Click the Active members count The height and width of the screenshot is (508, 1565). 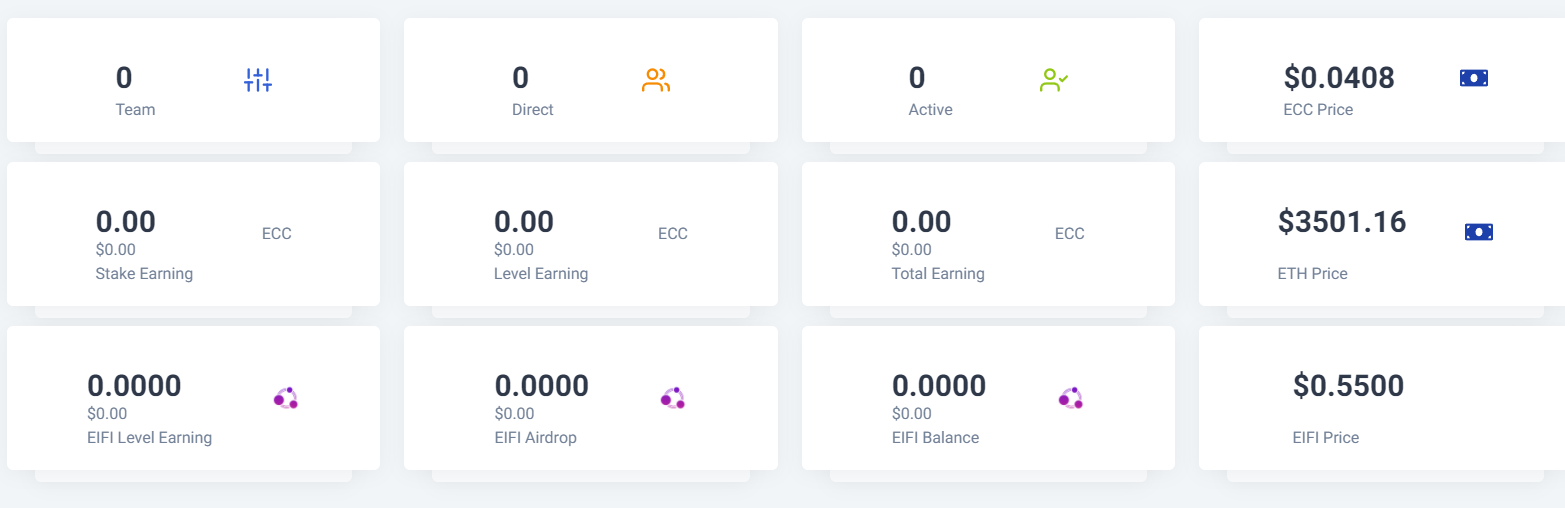click(917, 78)
